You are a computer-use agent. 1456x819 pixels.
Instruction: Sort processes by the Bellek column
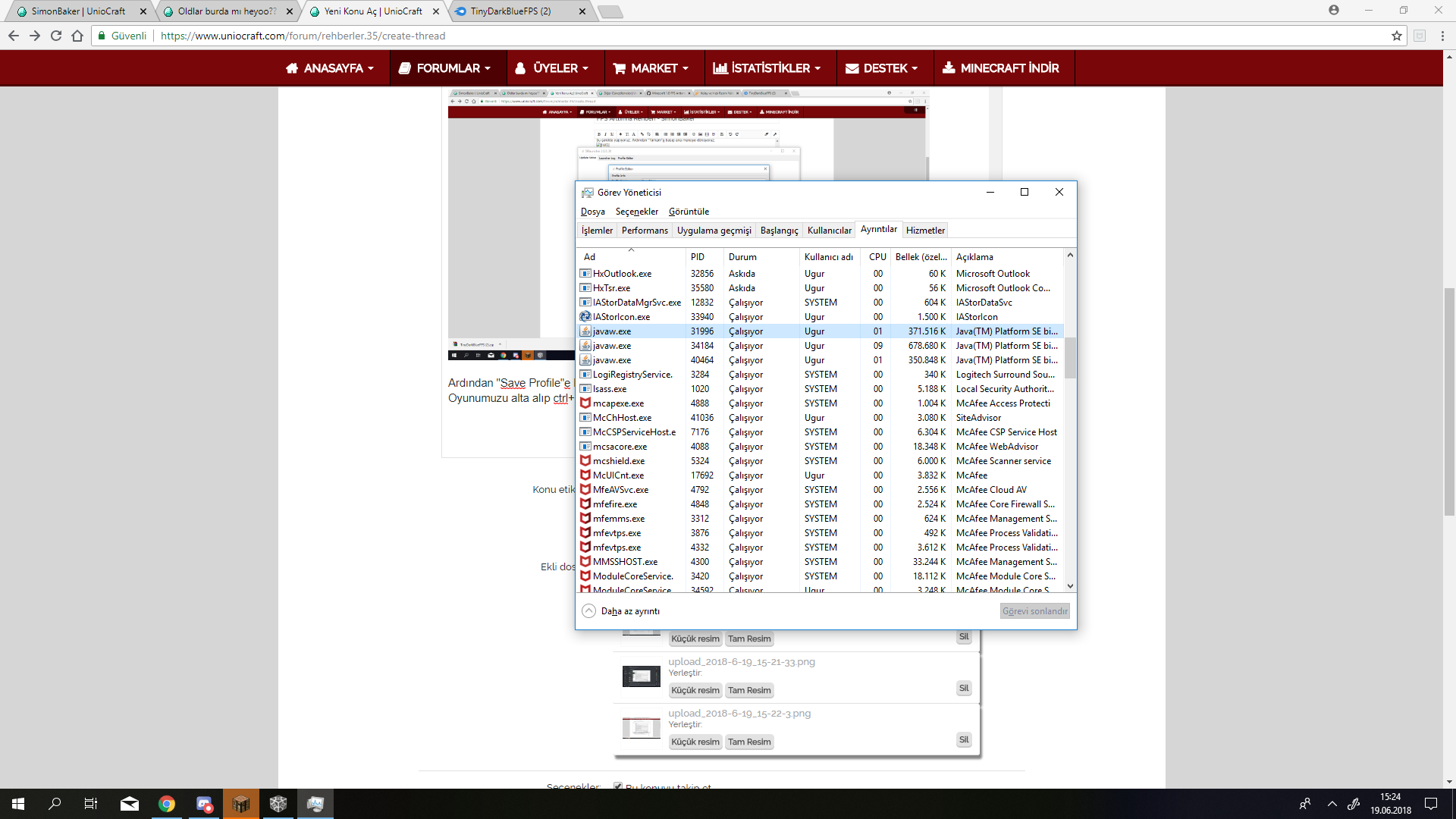(x=921, y=257)
